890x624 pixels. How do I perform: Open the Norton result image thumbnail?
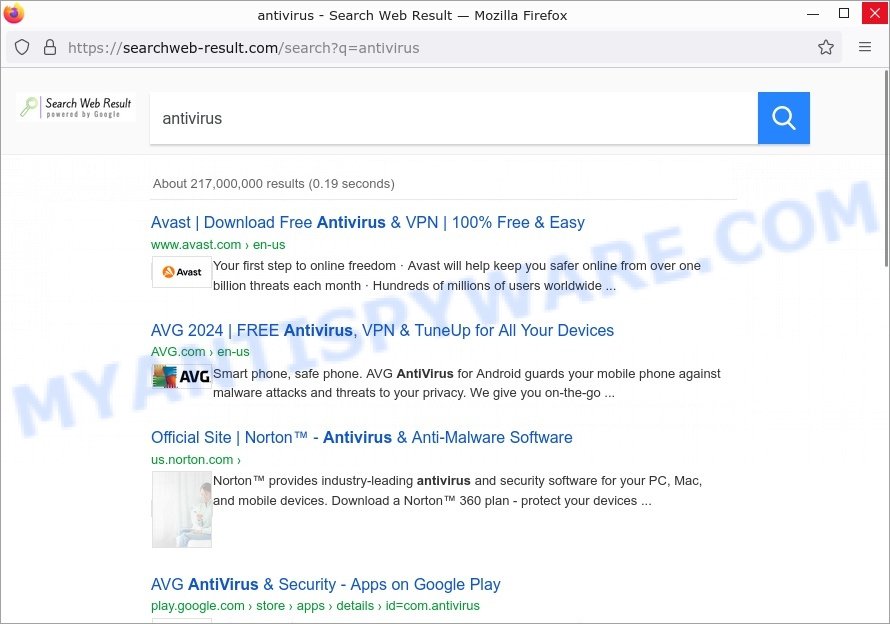click(x=182, y=509)
